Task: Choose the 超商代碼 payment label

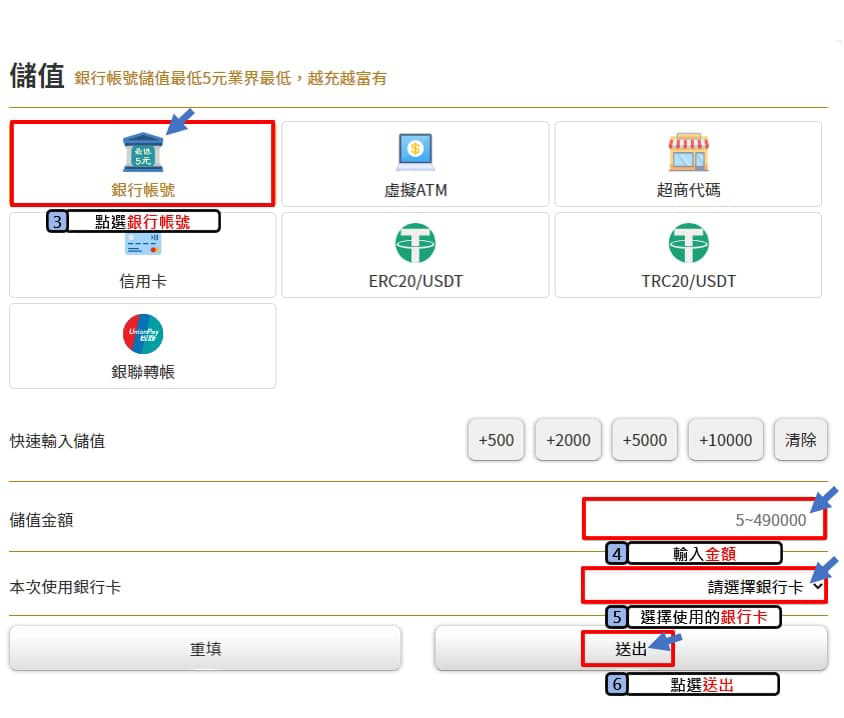Action: pos(688,189)
